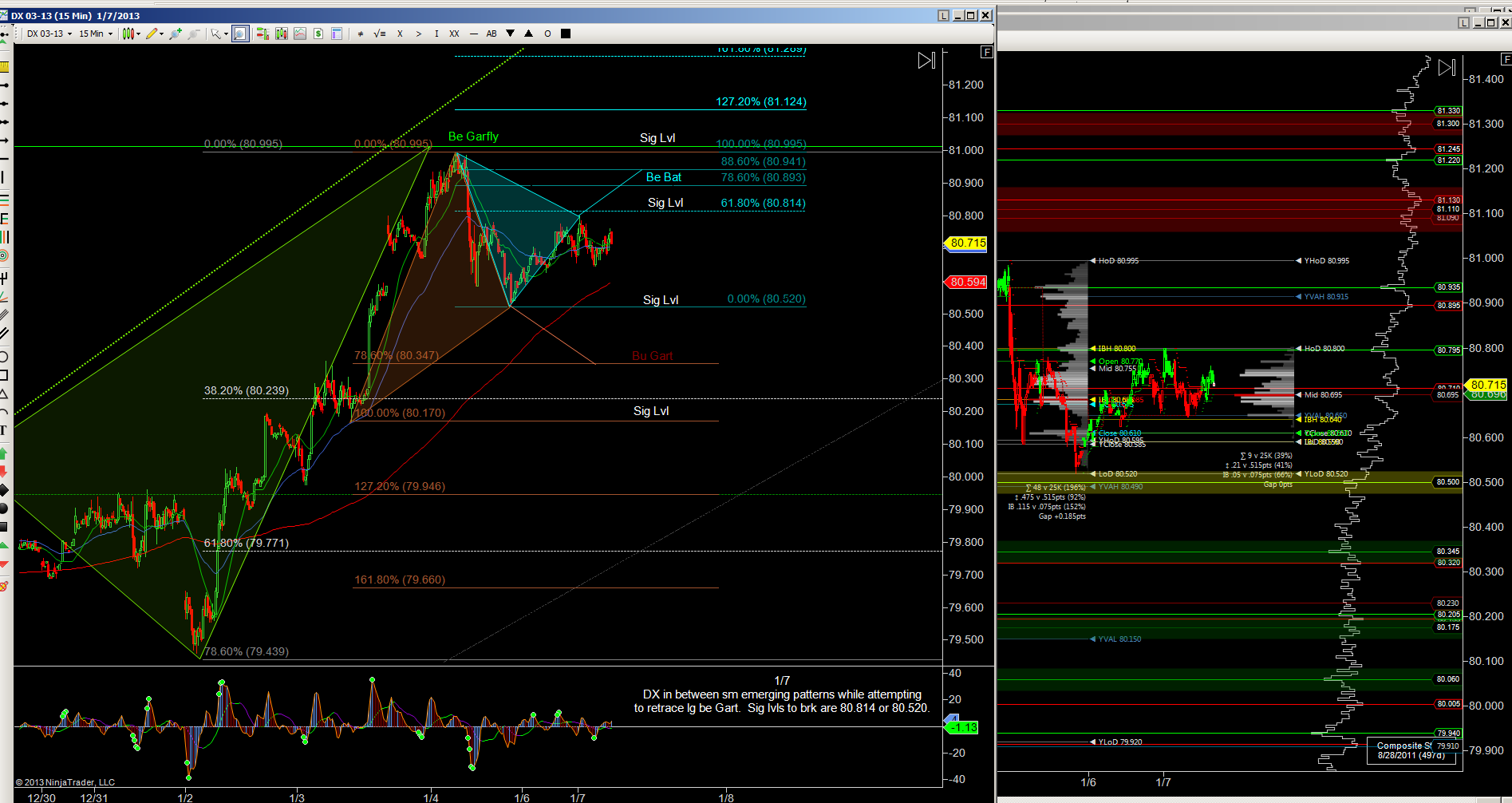This screenshot has width=1512, height=803.
Task: Open the indicators icon with chart lines
Action: point(300,34)
